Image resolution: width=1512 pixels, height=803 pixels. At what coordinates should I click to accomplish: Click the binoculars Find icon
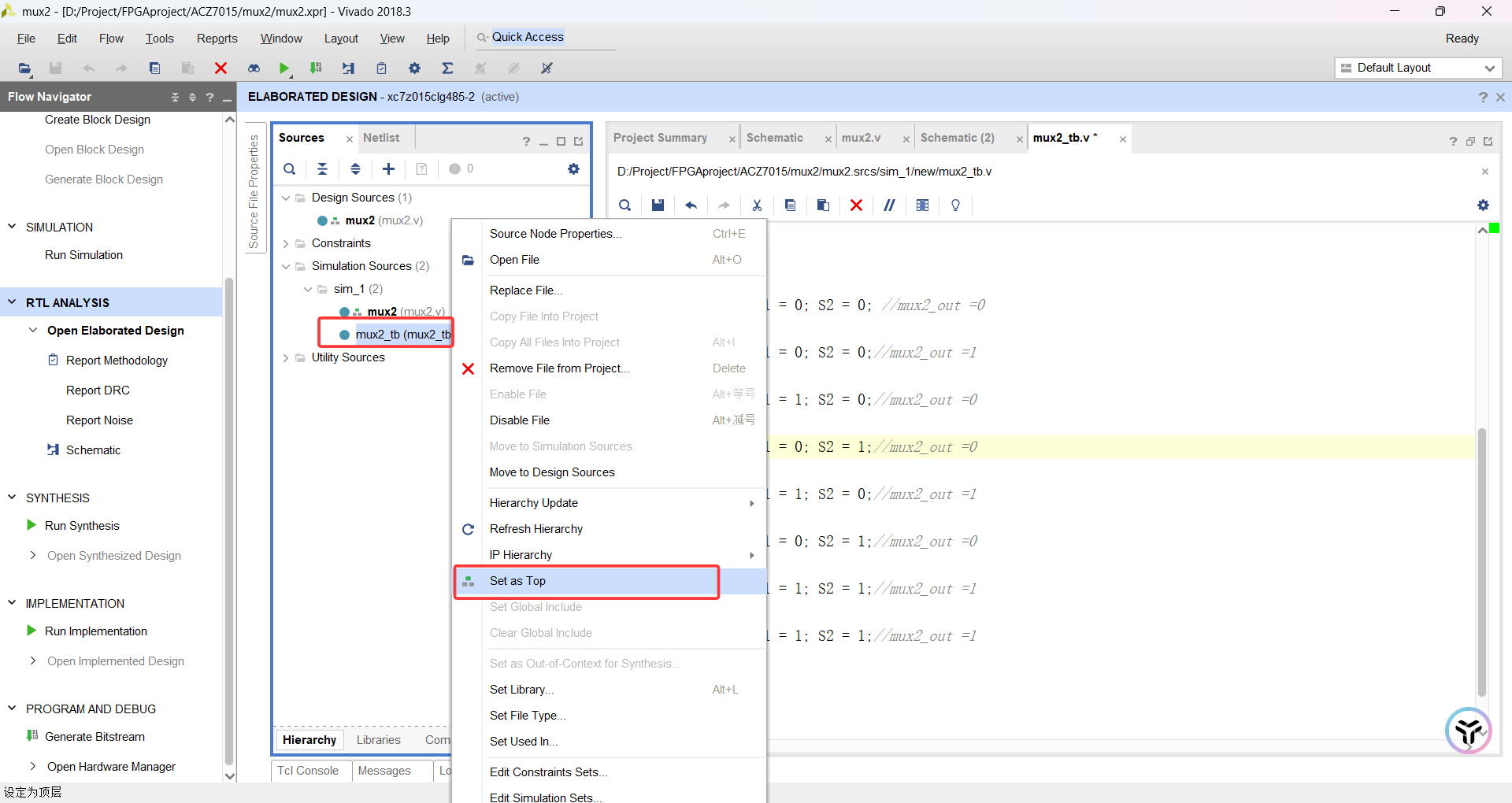point(254,68)
